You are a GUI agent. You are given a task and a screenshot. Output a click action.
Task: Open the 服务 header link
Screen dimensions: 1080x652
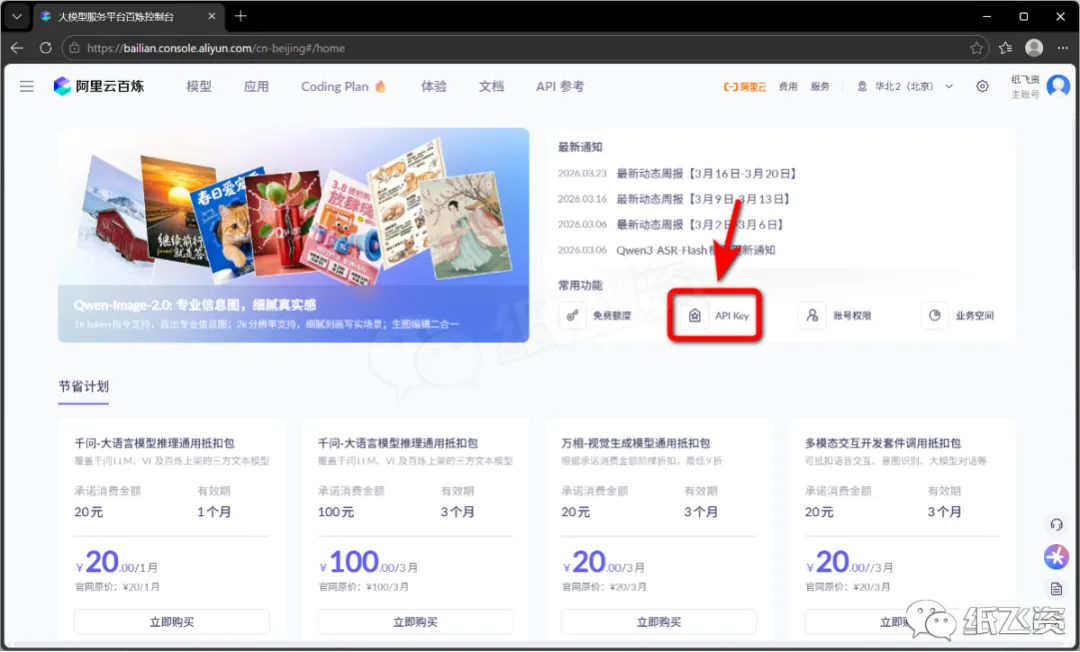[820, 87]
